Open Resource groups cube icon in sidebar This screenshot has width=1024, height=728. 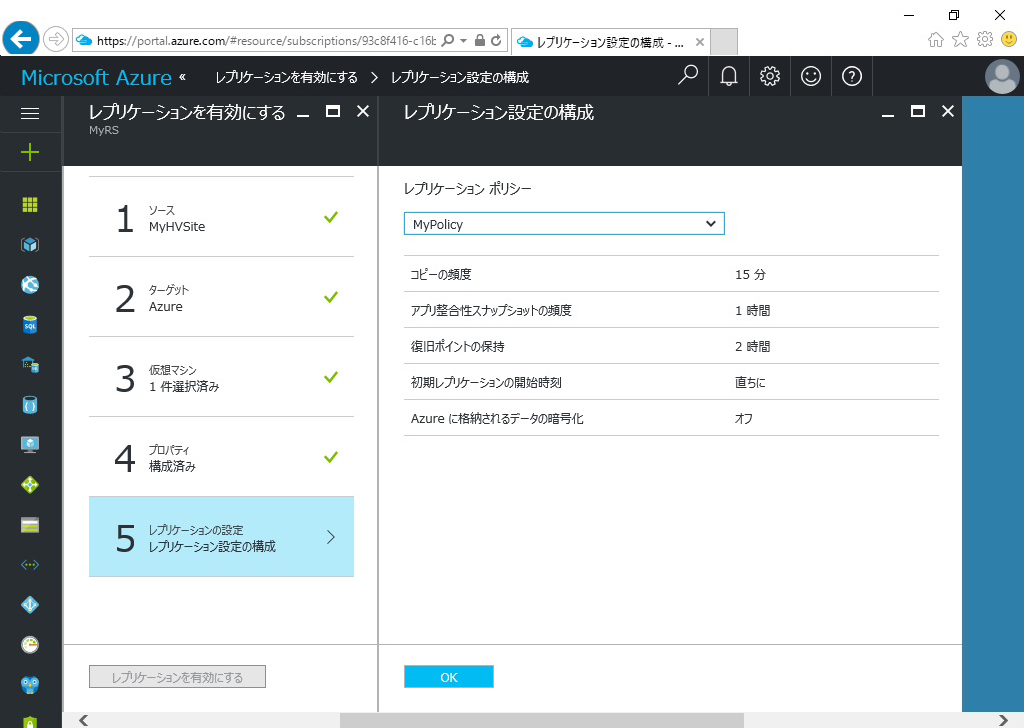(30, 245)
